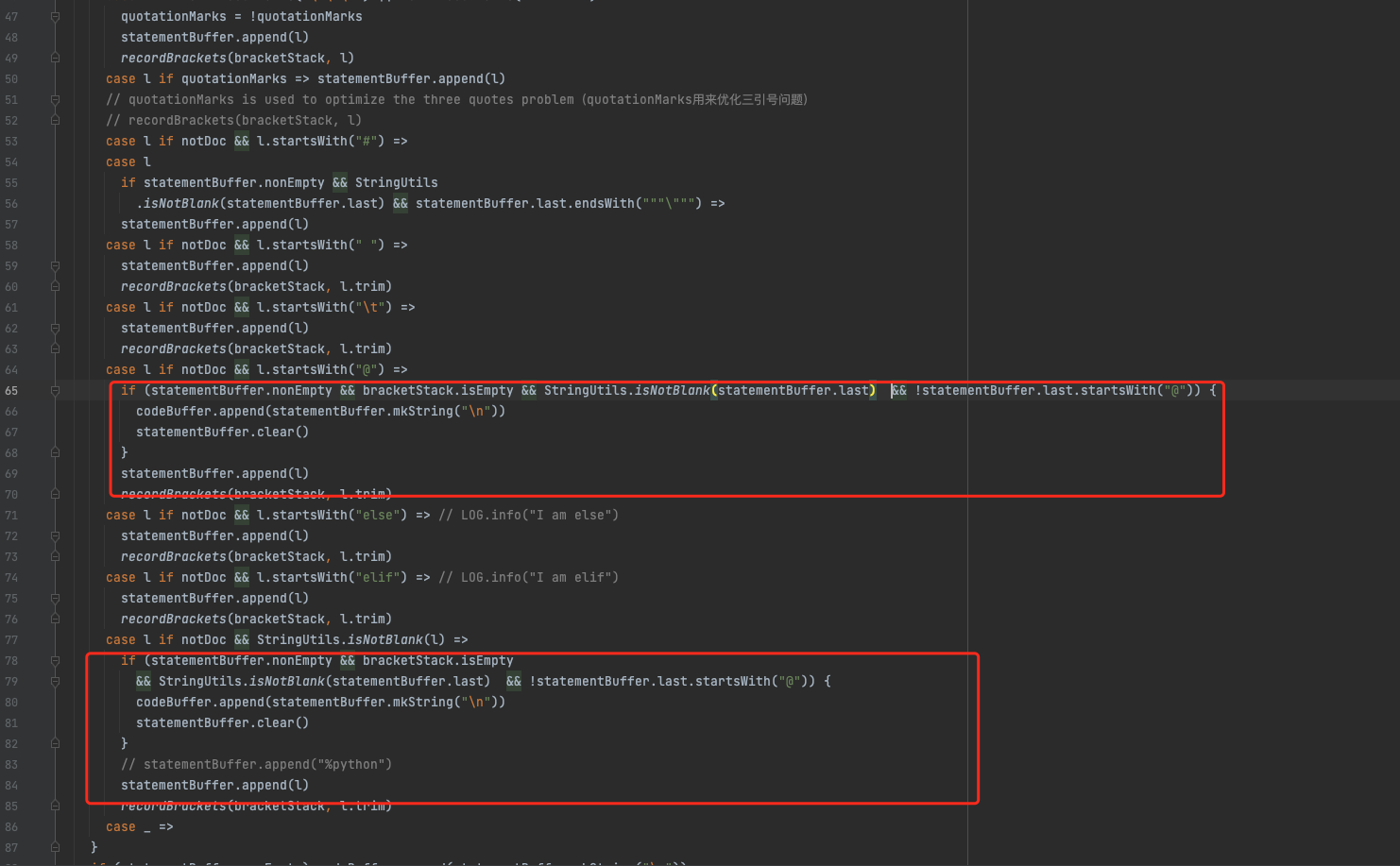The image size is (1400, 866).
Task: Collapse the fold marker on line 59
Action: [55, 266]
